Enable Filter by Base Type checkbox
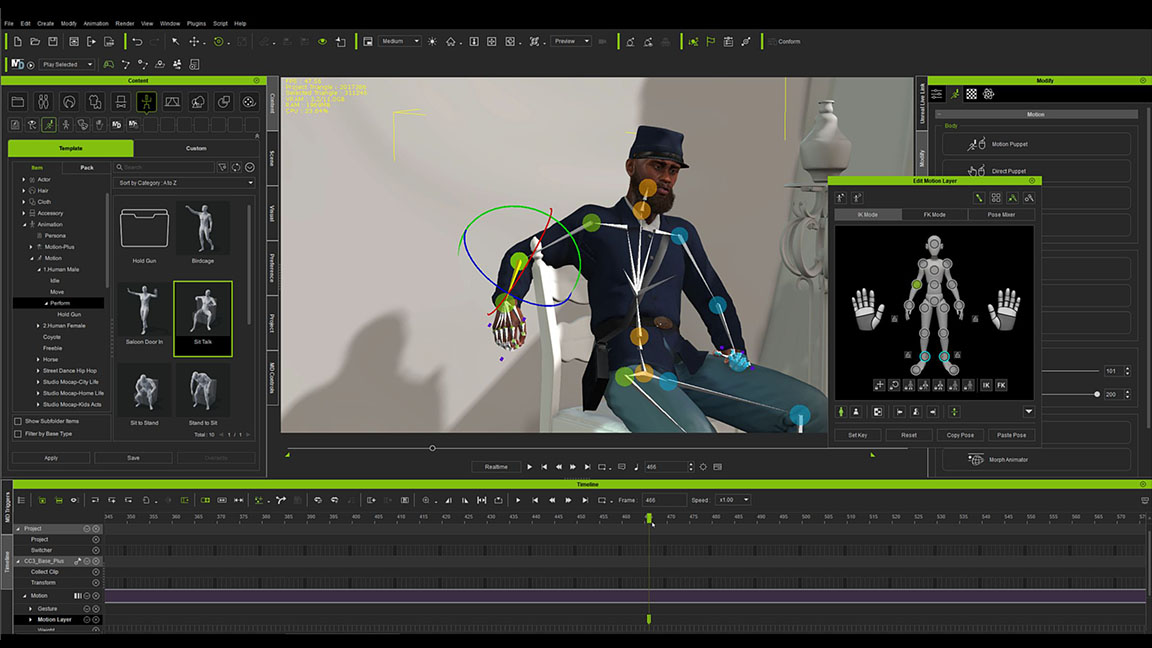The height and width of the screenshot is (648, 1152). tap(18, 433)
